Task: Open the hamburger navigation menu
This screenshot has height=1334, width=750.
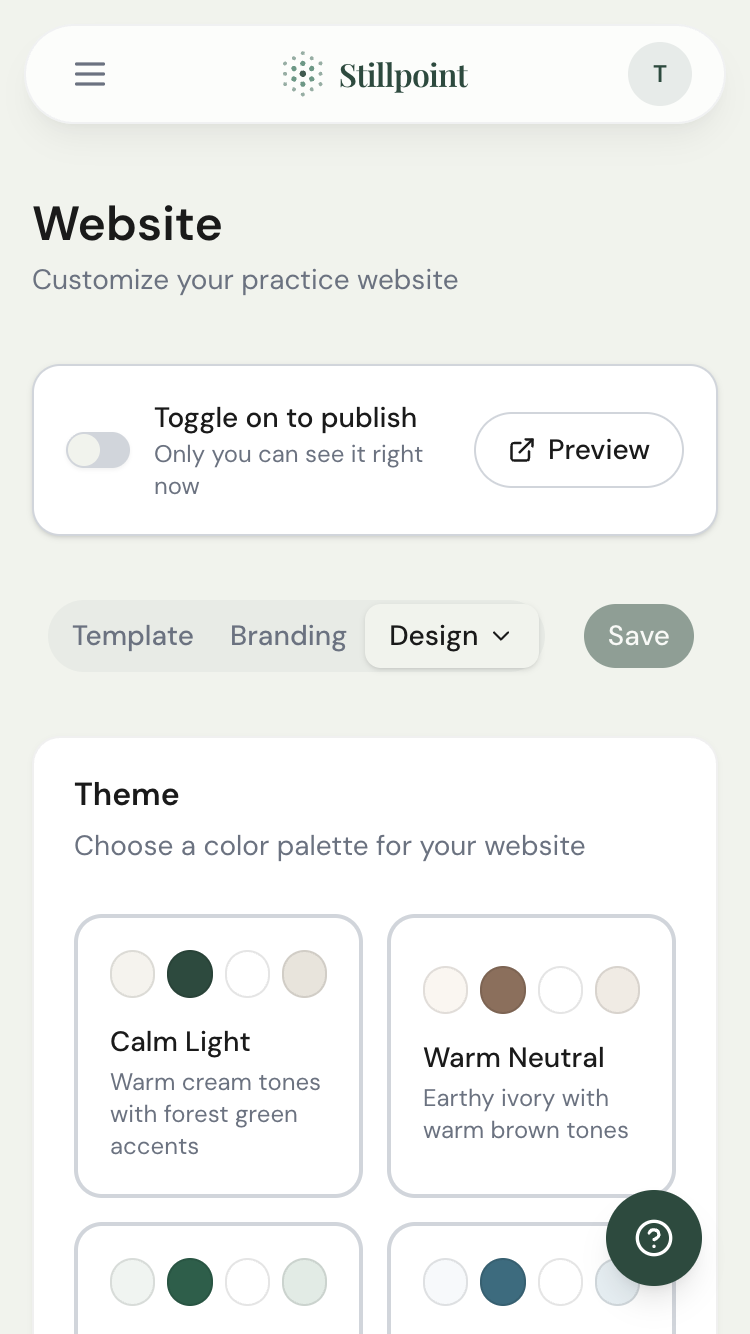Action: point(89,74)
